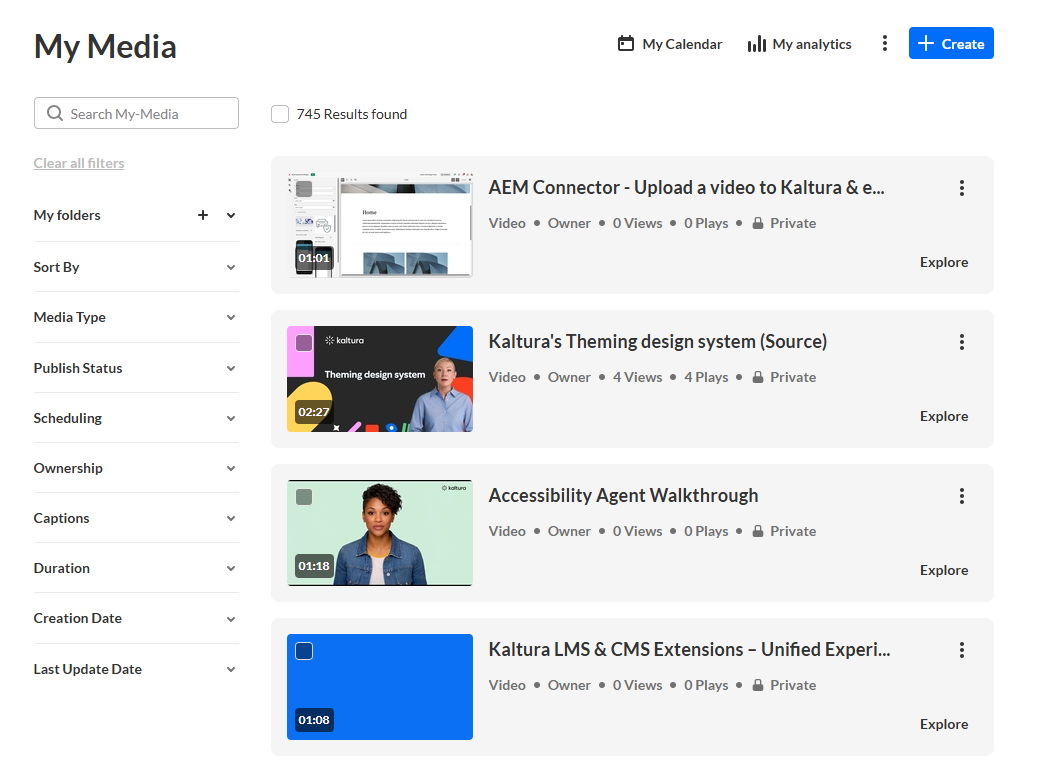The height and width of the screenshot is (771, 1044).
Task: Expand the Creation Date filter
Action: (x=136, y=619)
